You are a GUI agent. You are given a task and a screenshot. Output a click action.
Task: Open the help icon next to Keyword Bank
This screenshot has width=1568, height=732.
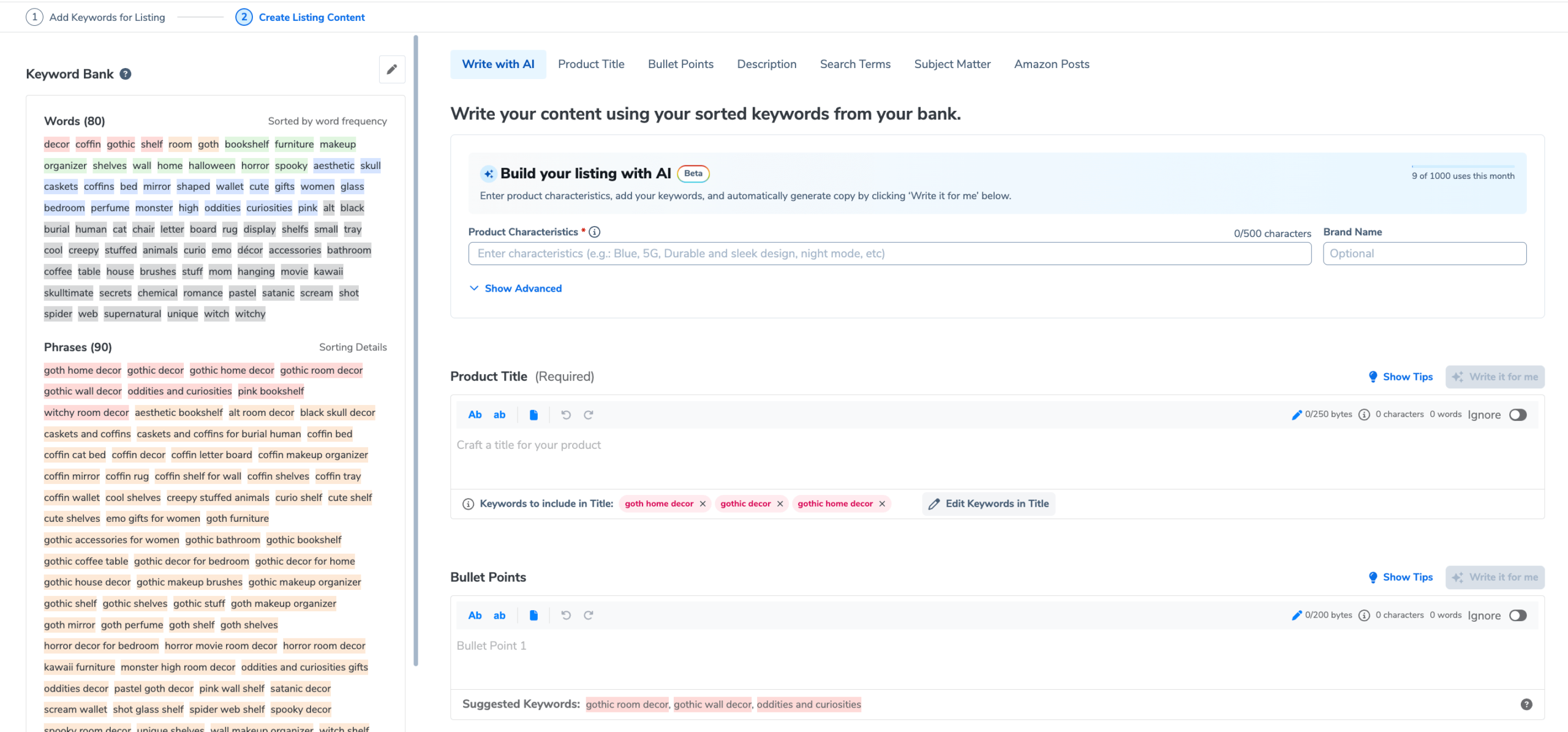126,74
